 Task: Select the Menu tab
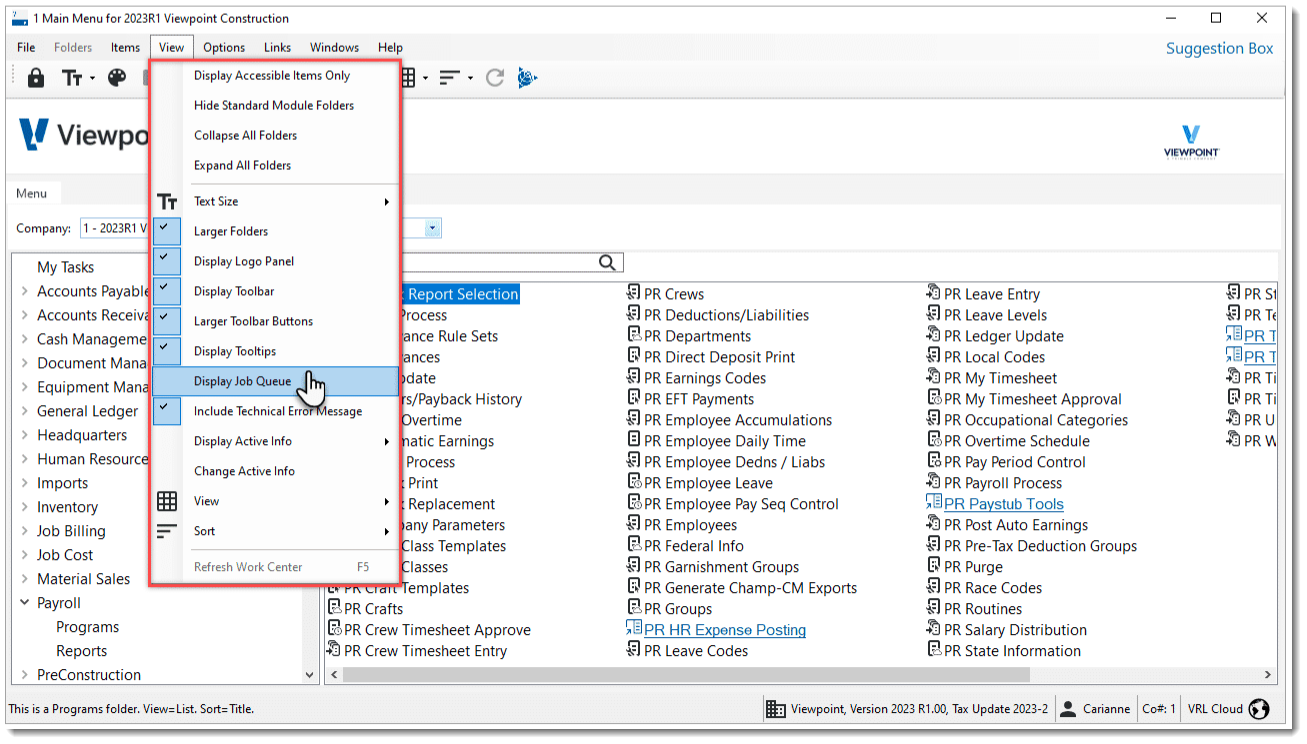tap(31, 193)
